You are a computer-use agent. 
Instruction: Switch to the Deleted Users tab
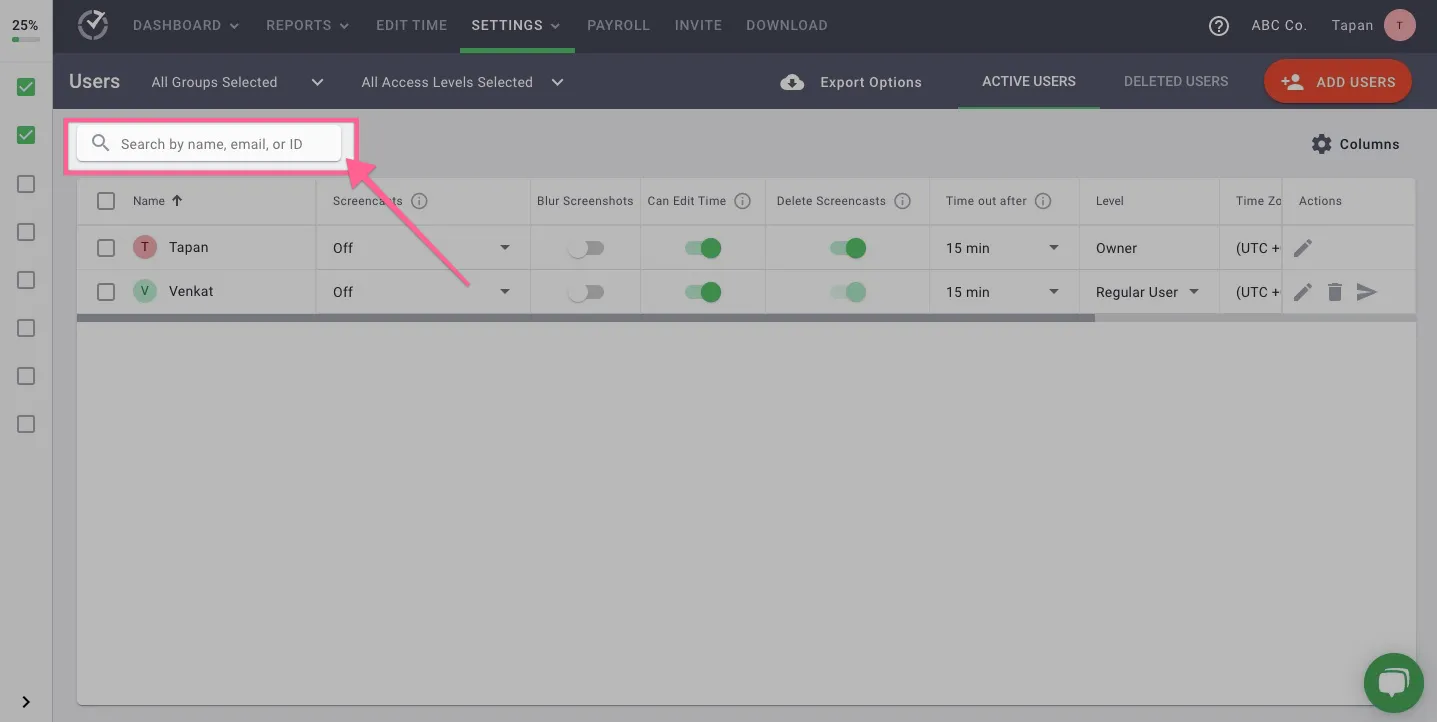[x=1176, y=81]
